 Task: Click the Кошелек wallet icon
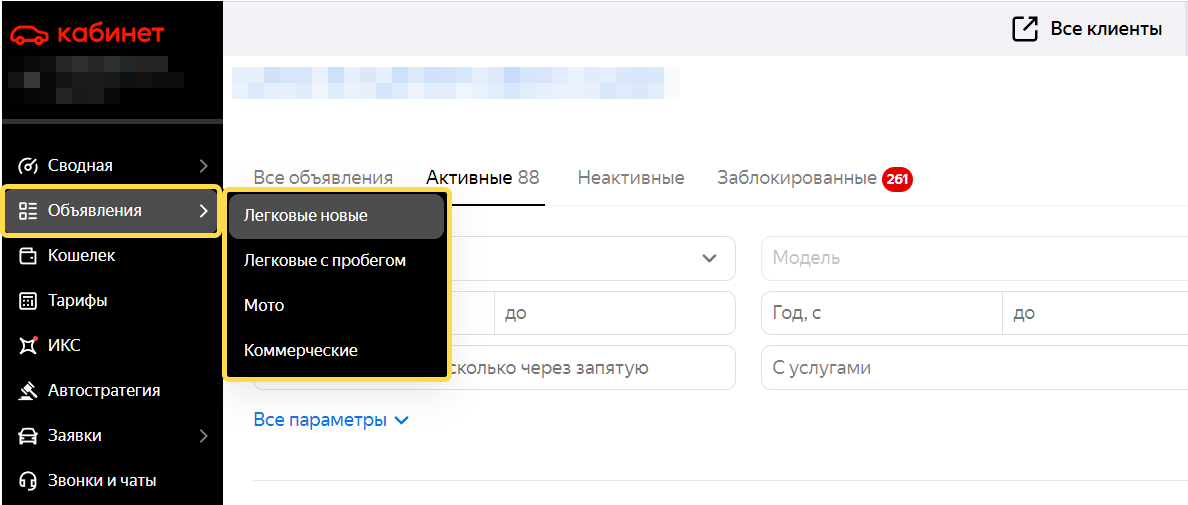tap(28, 256)
